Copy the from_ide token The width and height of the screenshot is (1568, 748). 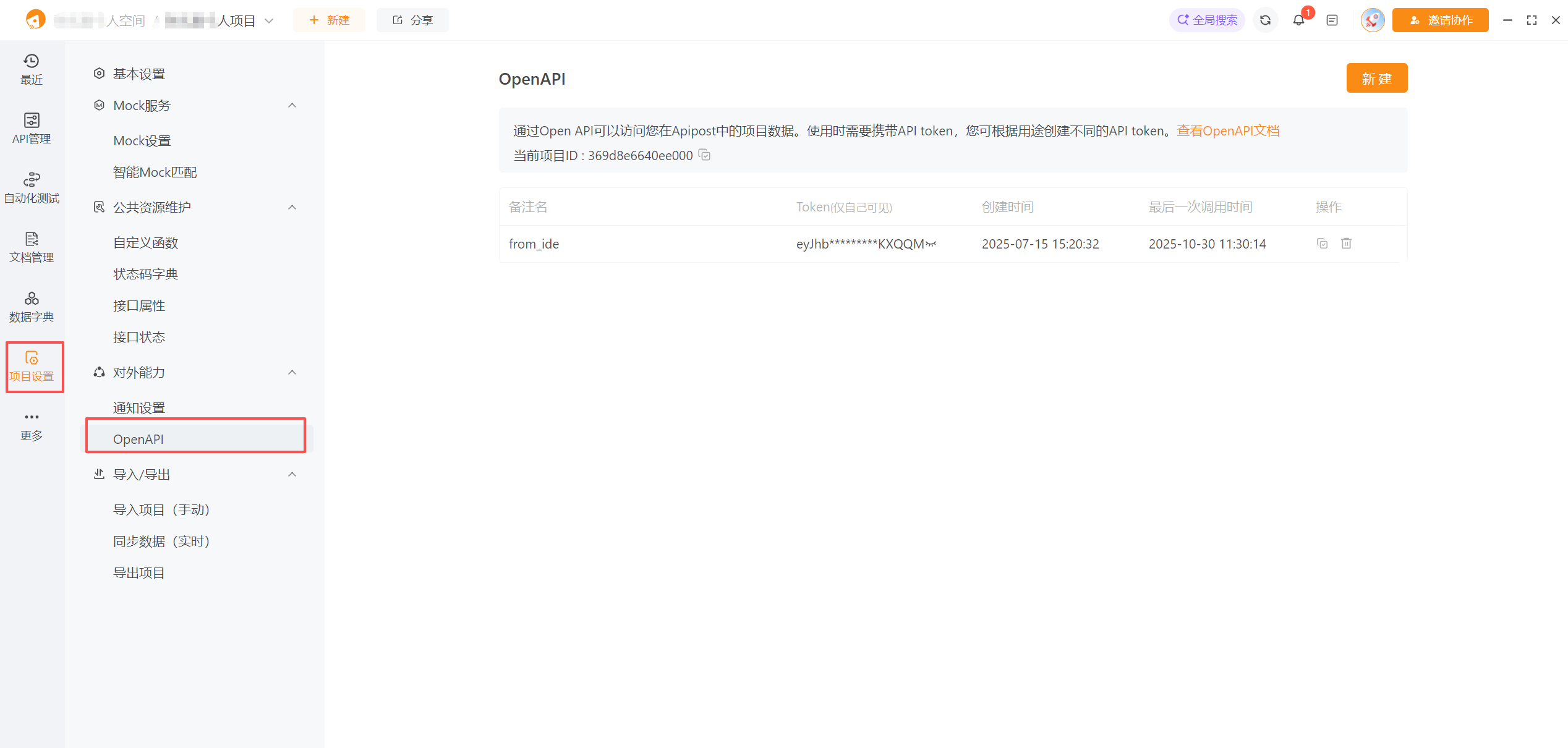point(1322,244)
